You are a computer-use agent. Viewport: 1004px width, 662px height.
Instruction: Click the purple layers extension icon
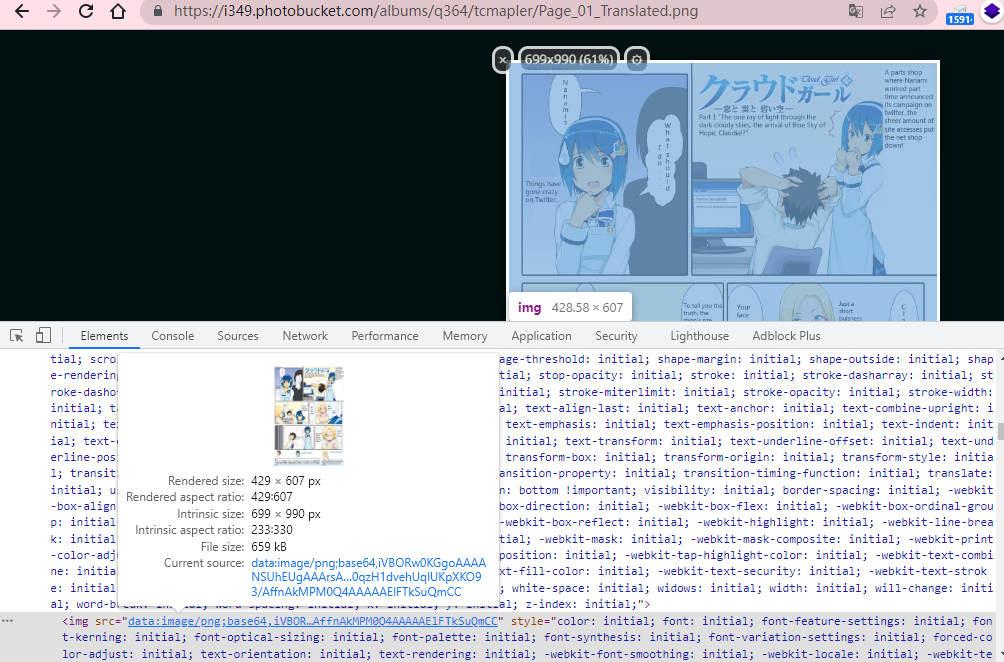pyautogui.click(x=991, y=12)
